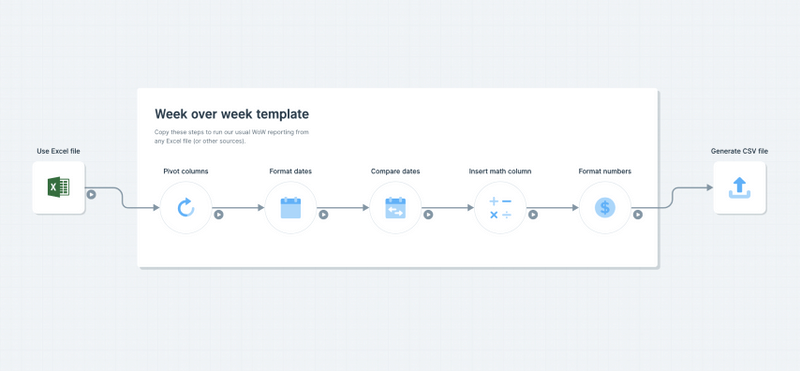Run the Insert math column play button
The image size is (800, 371).
(x=533, y=215)
